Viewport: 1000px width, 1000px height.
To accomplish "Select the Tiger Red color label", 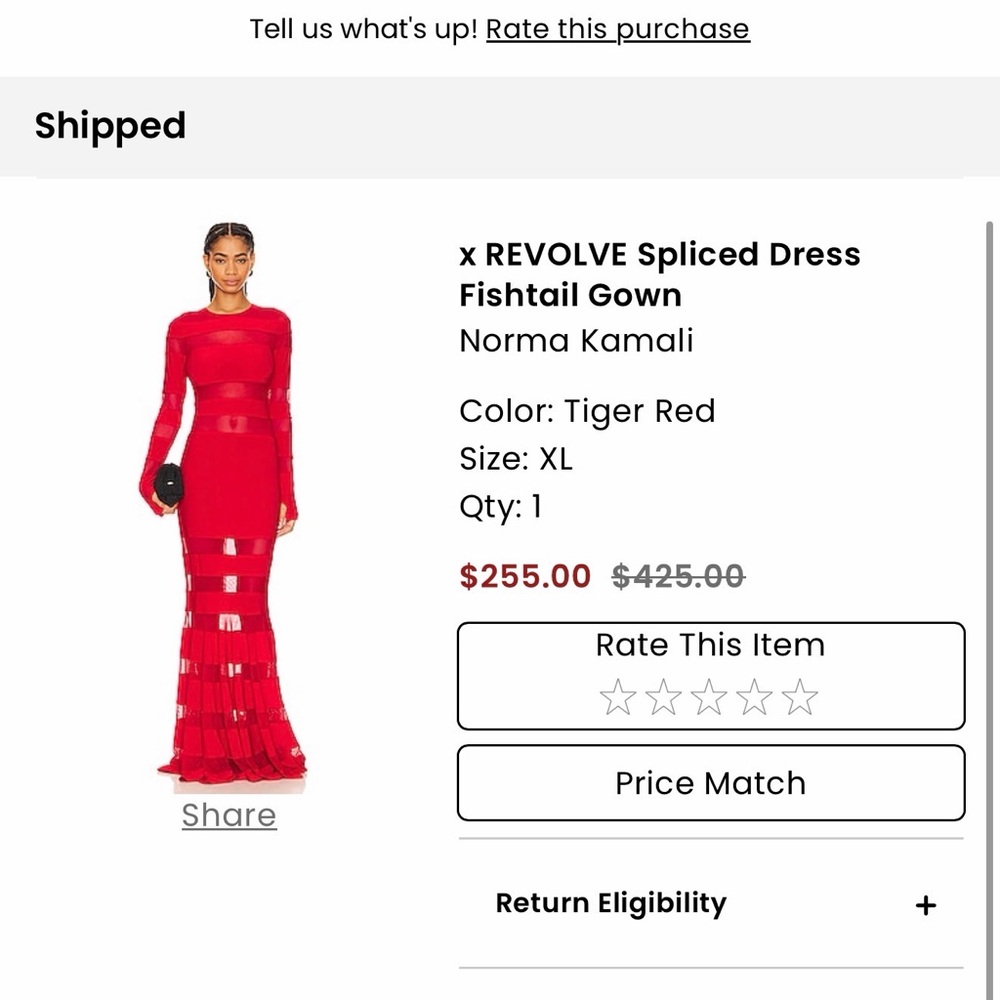I will point(587,411).
